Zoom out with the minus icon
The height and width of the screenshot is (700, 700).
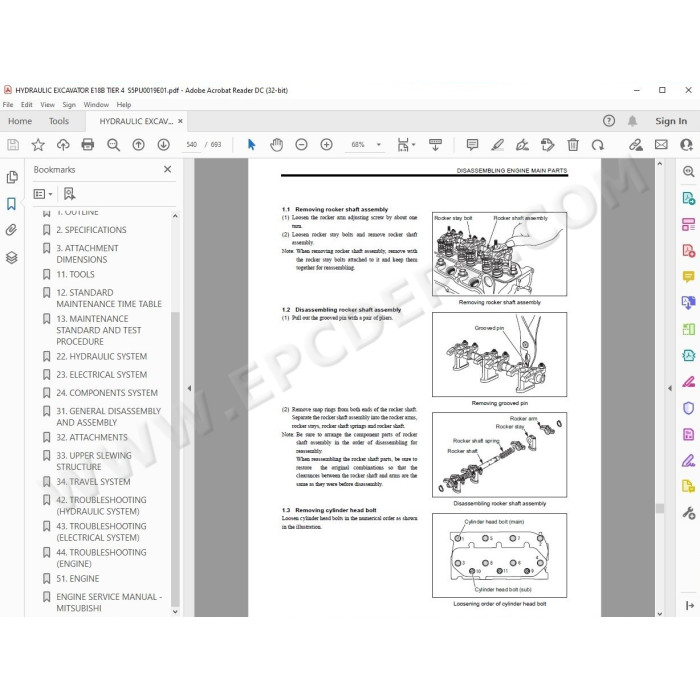pyautogui.click(x=301, y=145)
